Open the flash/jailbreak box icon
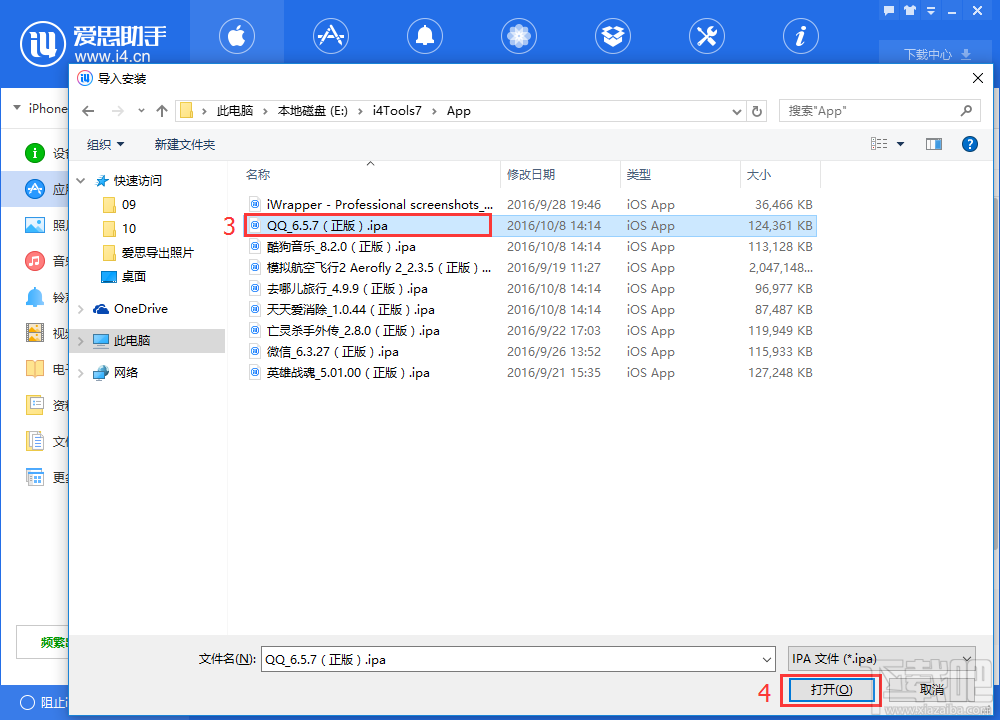The width and height of the screenshot is (1000, 720). click(x=612, y=36)
